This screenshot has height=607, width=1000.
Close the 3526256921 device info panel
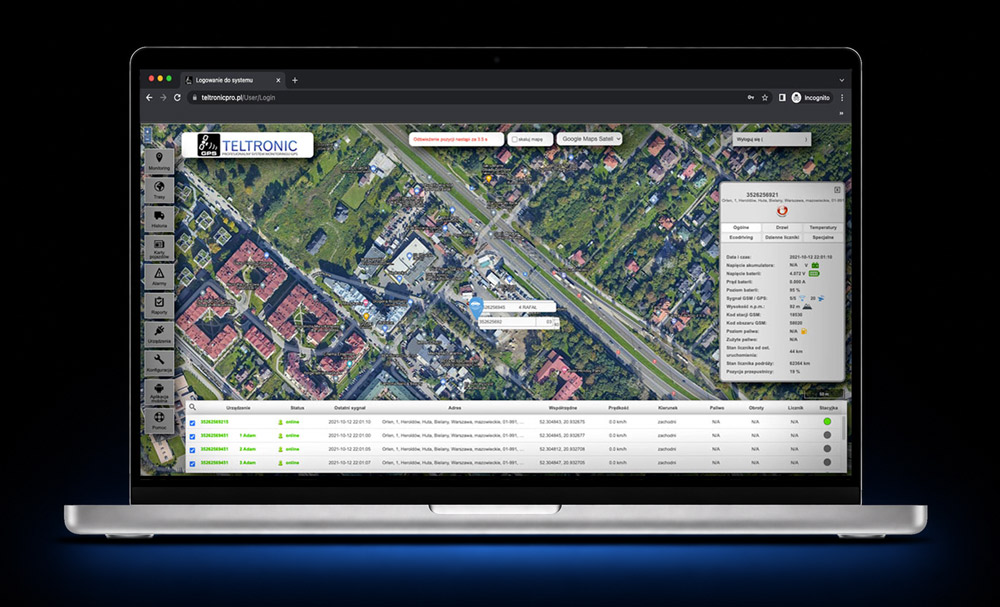[x=837, y=189]
